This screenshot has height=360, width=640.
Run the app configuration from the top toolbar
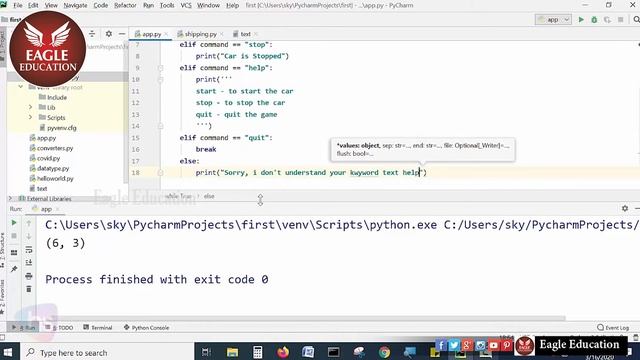coord(581,20)
